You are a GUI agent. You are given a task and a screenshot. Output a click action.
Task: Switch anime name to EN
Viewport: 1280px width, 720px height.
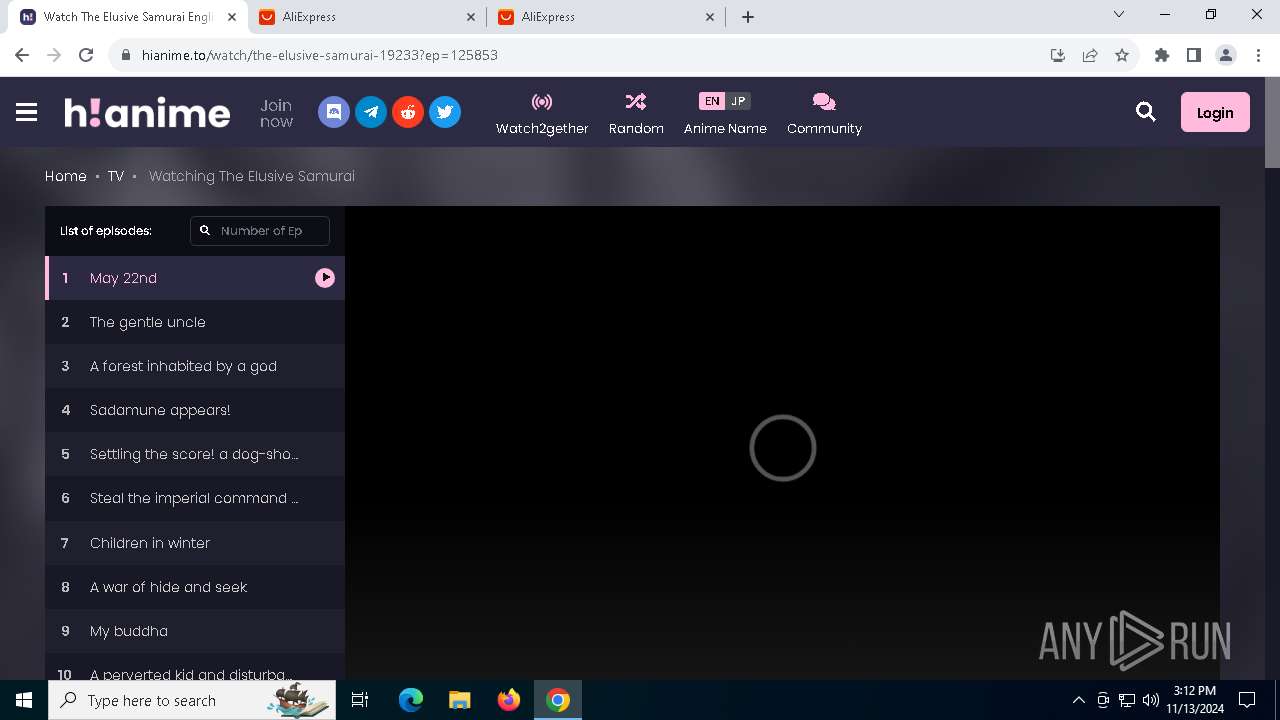click(711, 101)
